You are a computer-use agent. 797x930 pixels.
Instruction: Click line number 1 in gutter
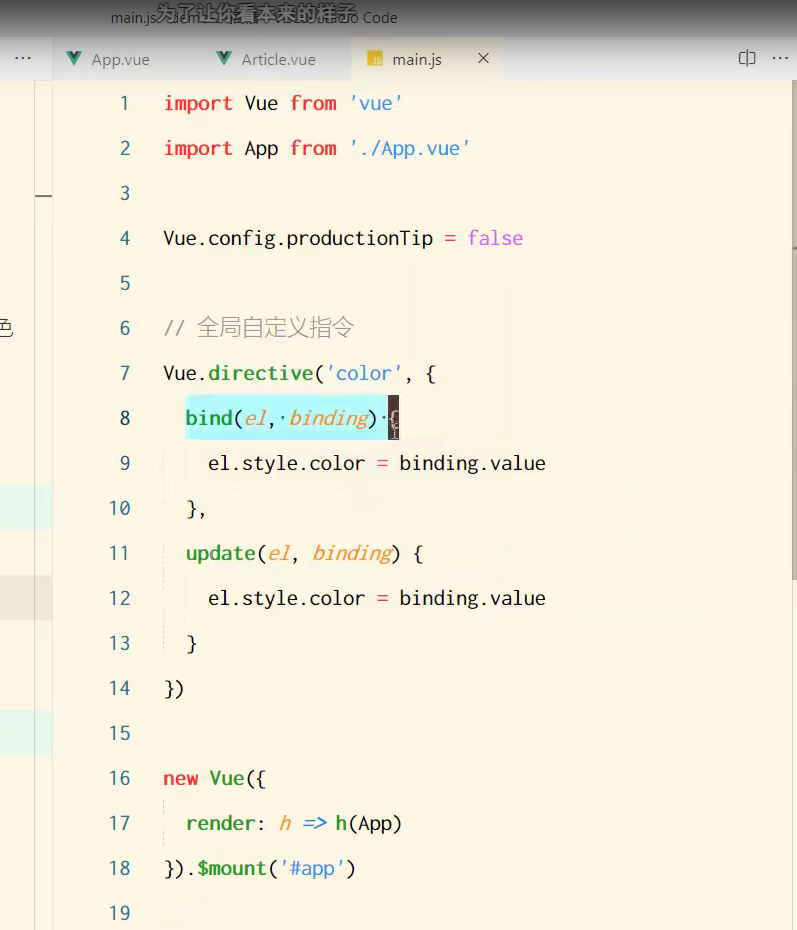125,103
